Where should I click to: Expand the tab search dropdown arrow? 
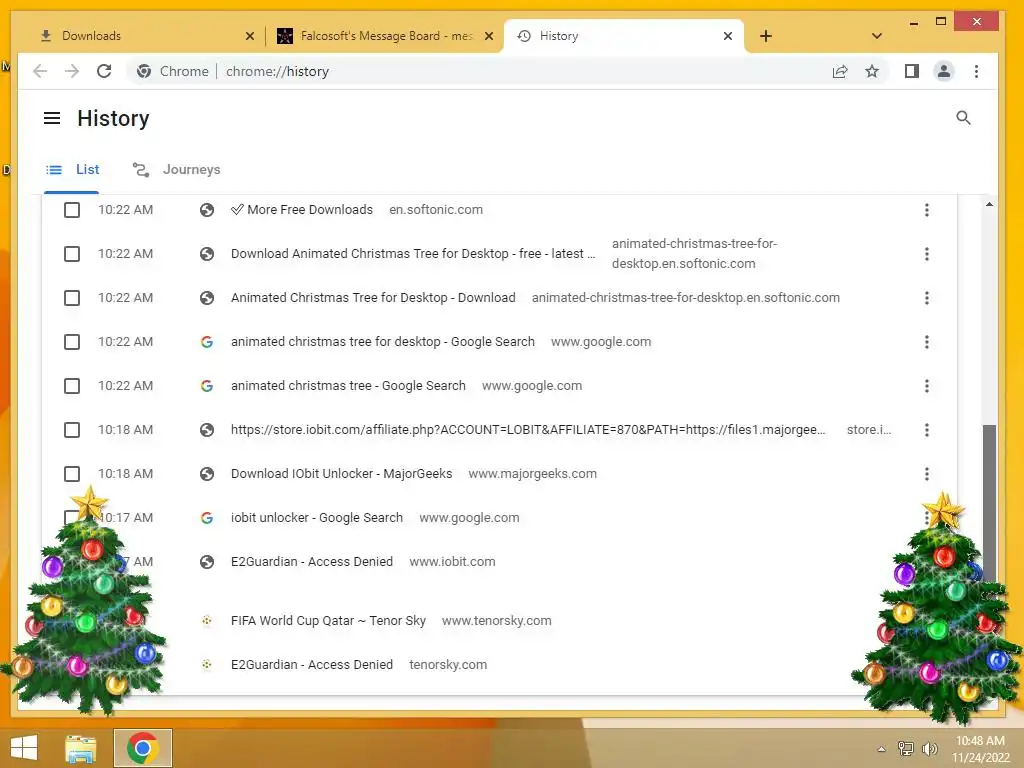pos(876,36)
